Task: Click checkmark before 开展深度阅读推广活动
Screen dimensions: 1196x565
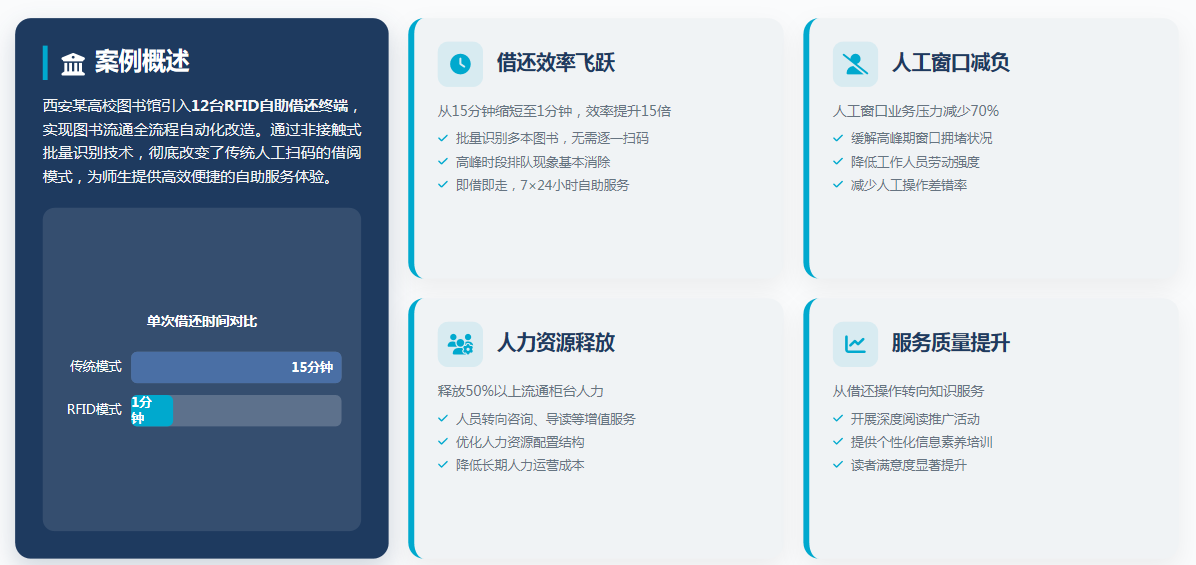Action: point(838,419)
